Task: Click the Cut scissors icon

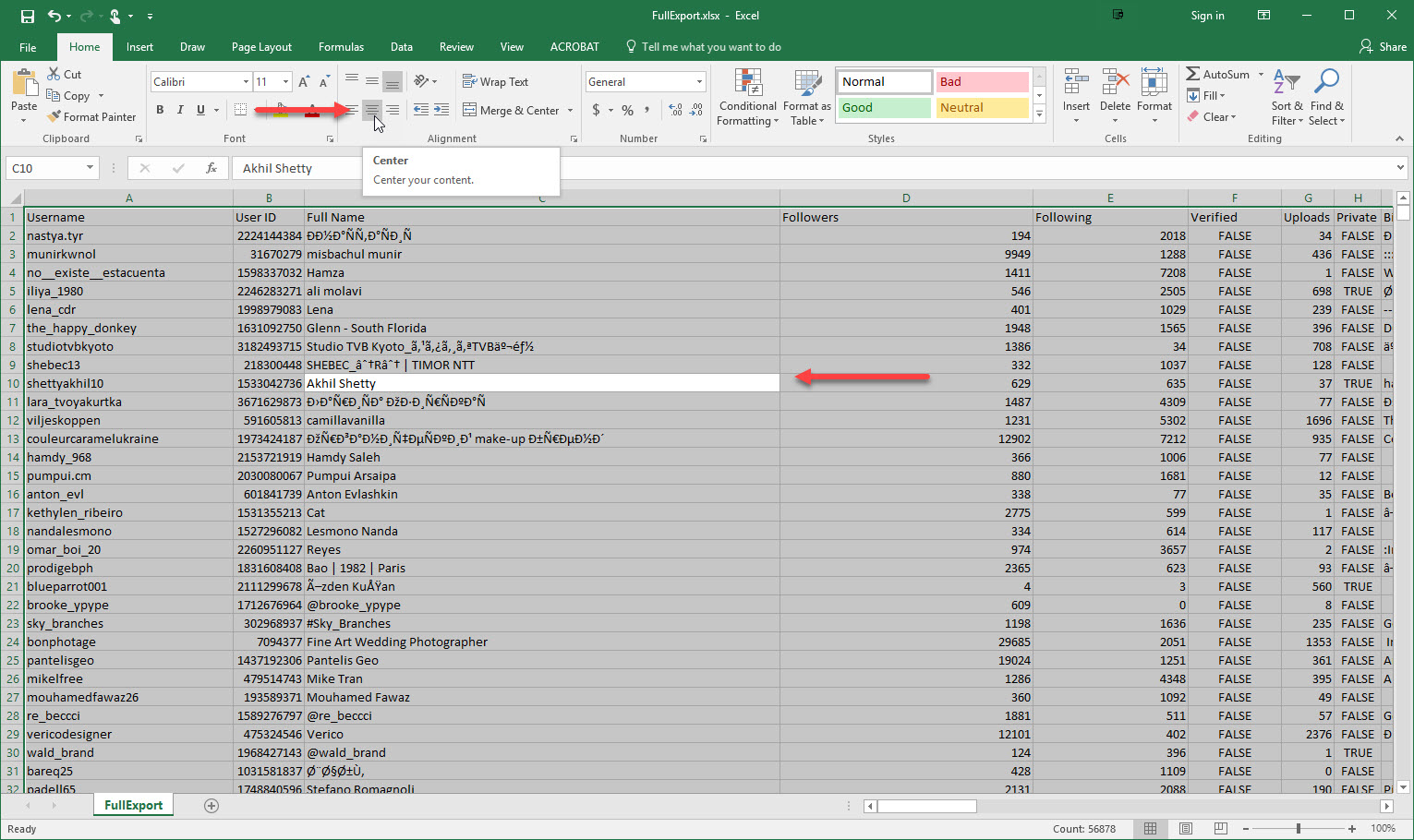Action: coord(54,74)
